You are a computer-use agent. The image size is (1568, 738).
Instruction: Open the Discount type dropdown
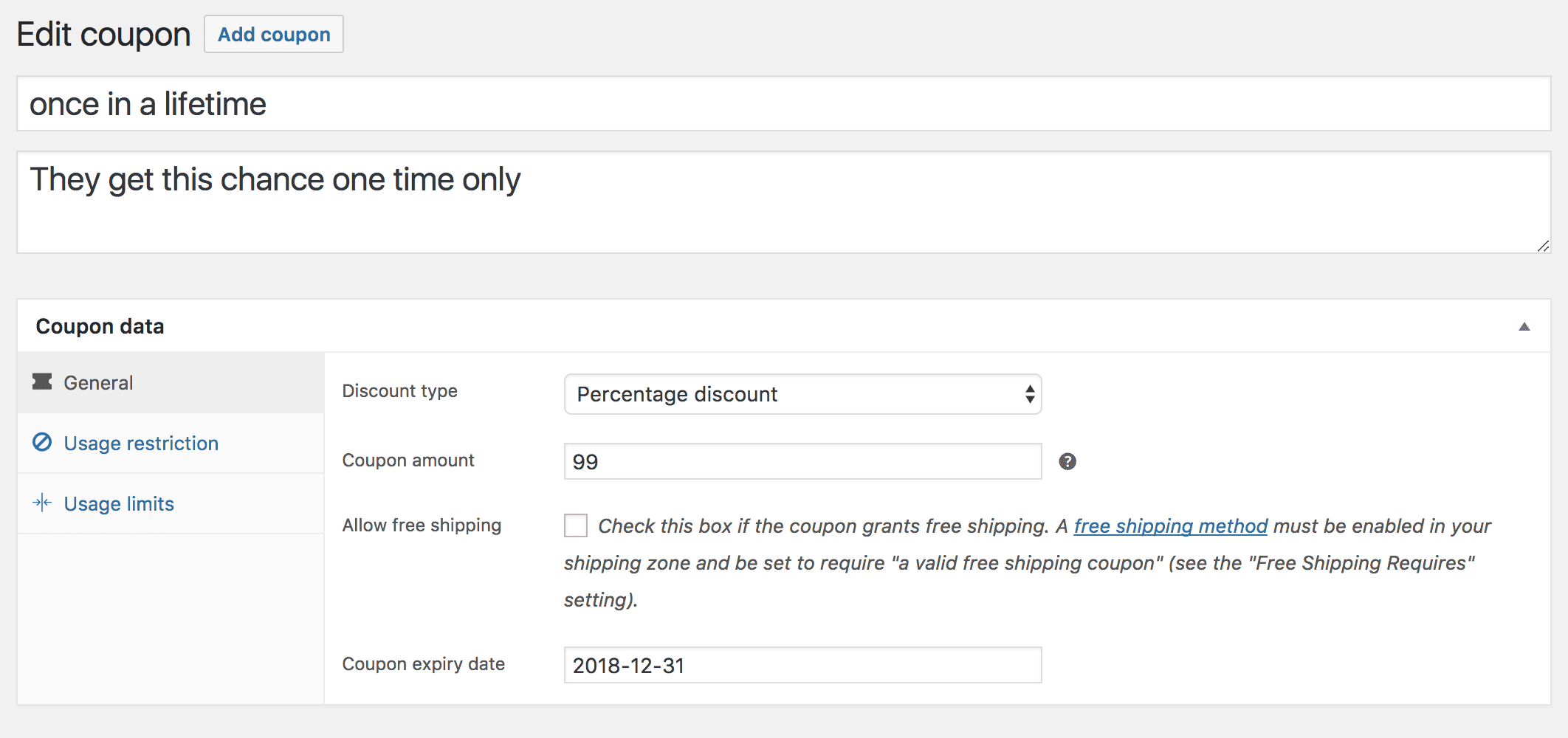802,394
